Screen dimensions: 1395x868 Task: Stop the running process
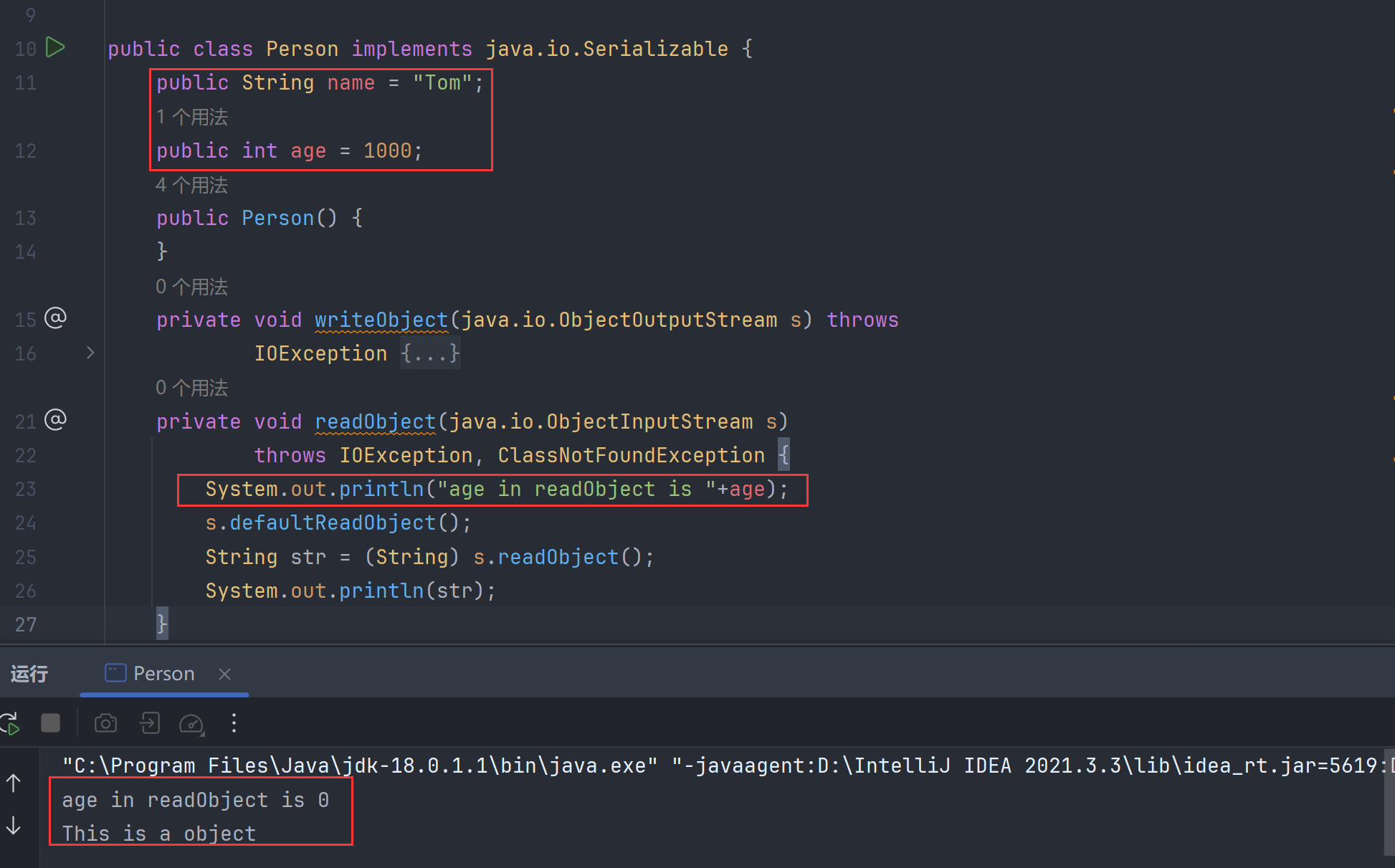click(x=50, y=723)
